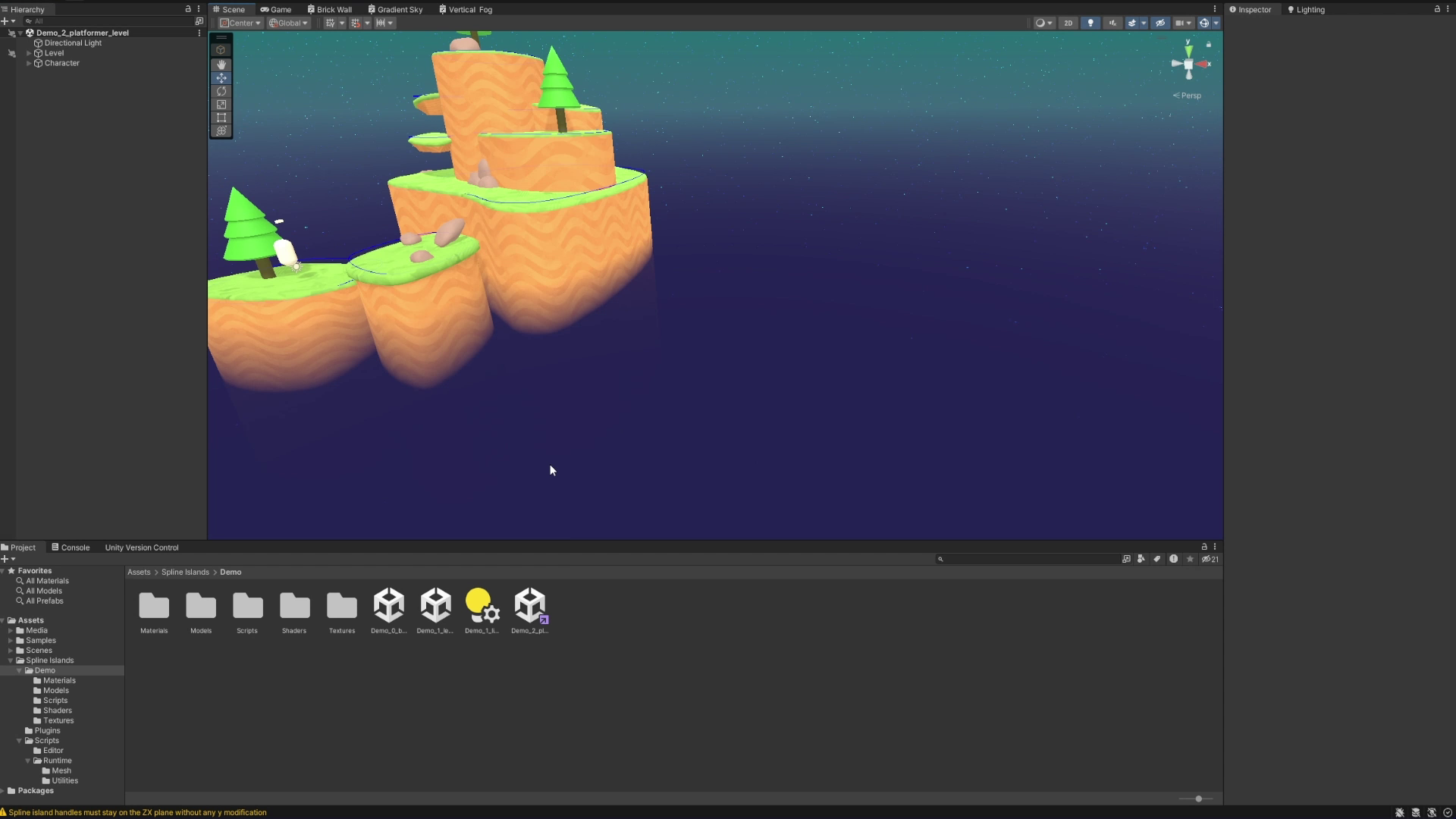
Task: Switch to the Brick Wall tab
Action: [x=330, y=9]
